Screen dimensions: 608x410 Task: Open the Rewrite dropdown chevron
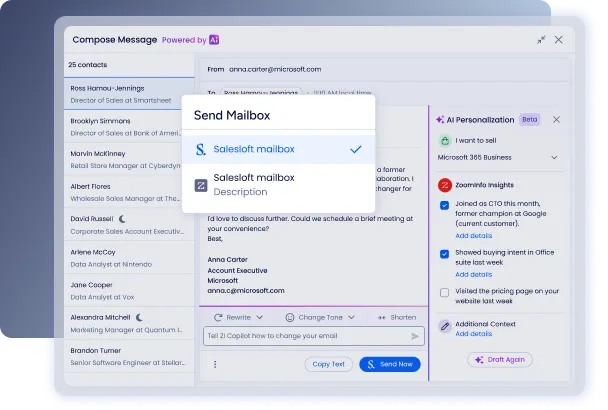point(259,318)
